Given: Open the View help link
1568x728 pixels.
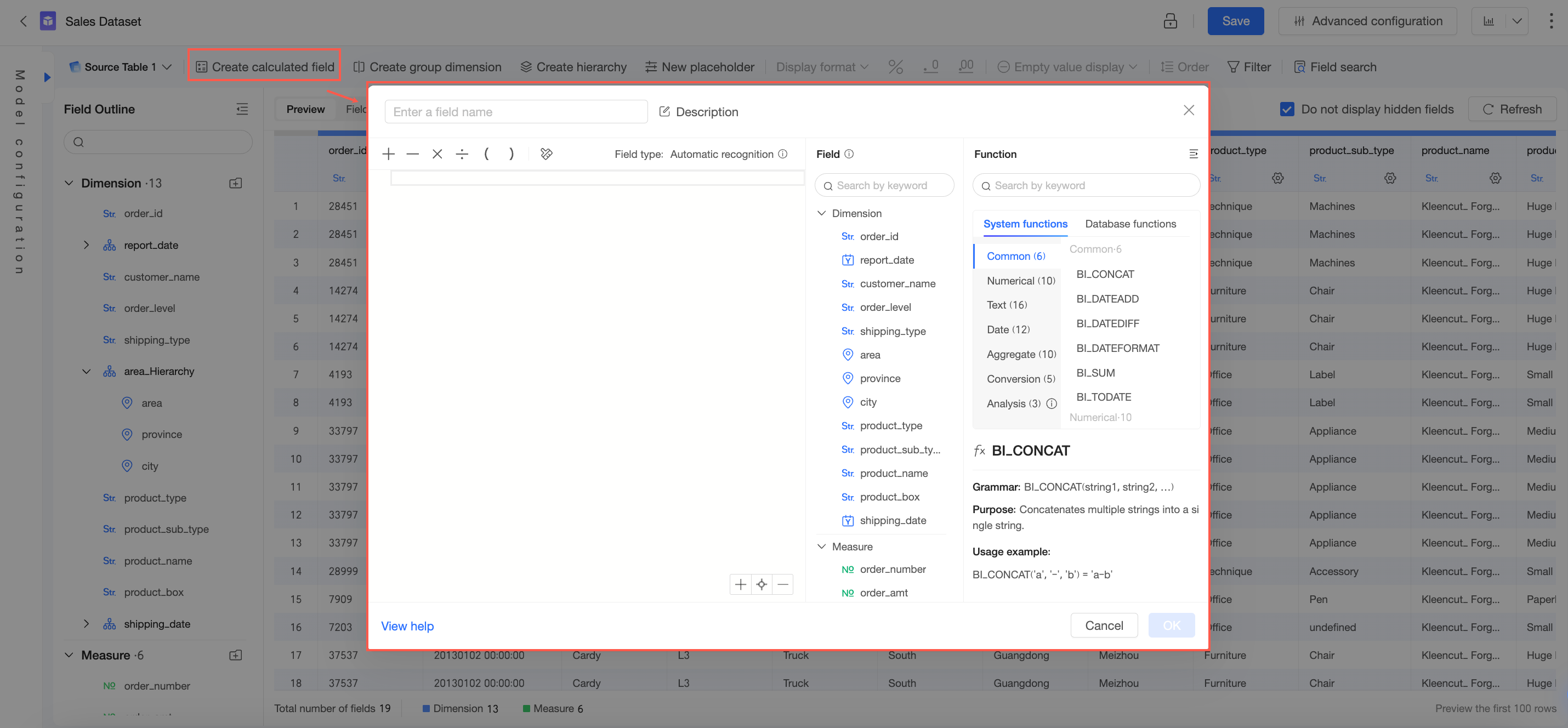Looking at the screenshot, I should [407, 627].
